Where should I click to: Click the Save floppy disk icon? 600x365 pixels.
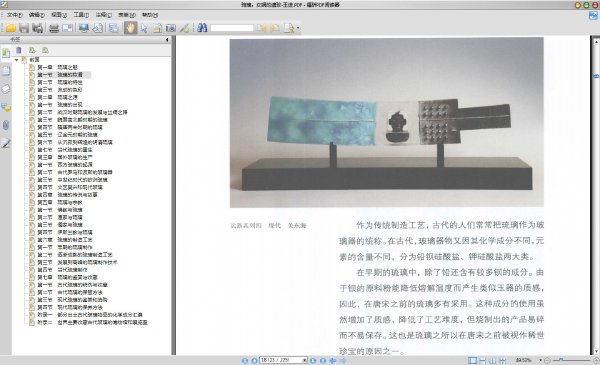(24, 28)
